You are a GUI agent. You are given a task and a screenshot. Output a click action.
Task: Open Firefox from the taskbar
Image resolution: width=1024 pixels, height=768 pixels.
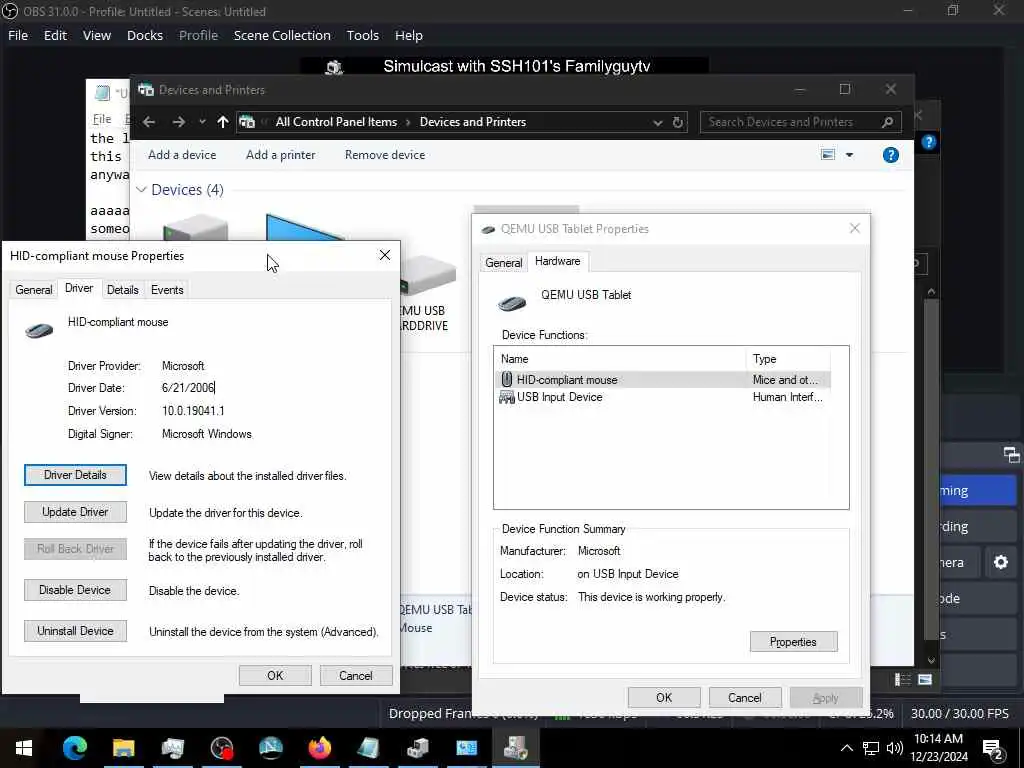319,748
